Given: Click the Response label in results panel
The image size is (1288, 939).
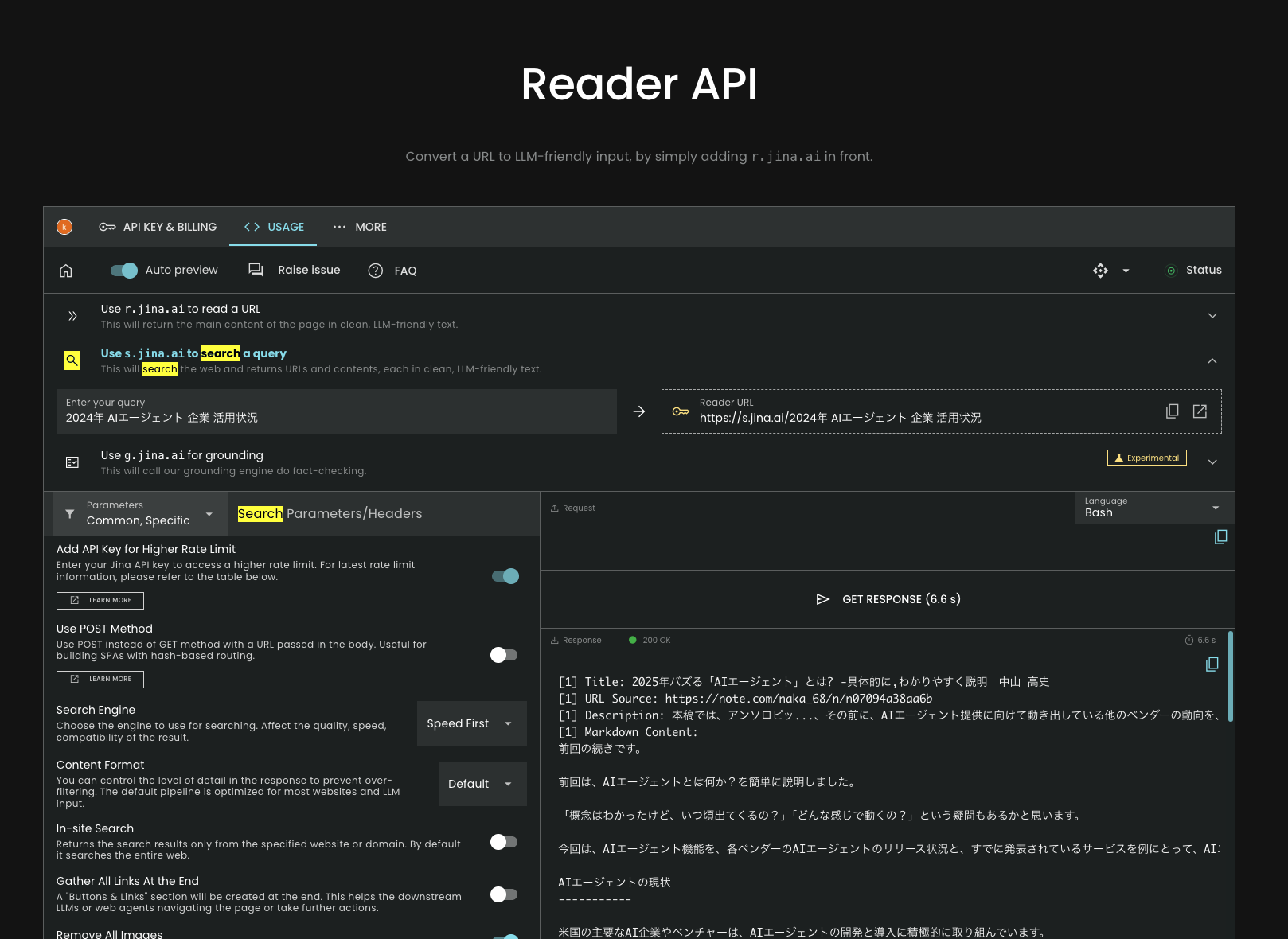Looking at the screenshot, I should tap(582, 641).
